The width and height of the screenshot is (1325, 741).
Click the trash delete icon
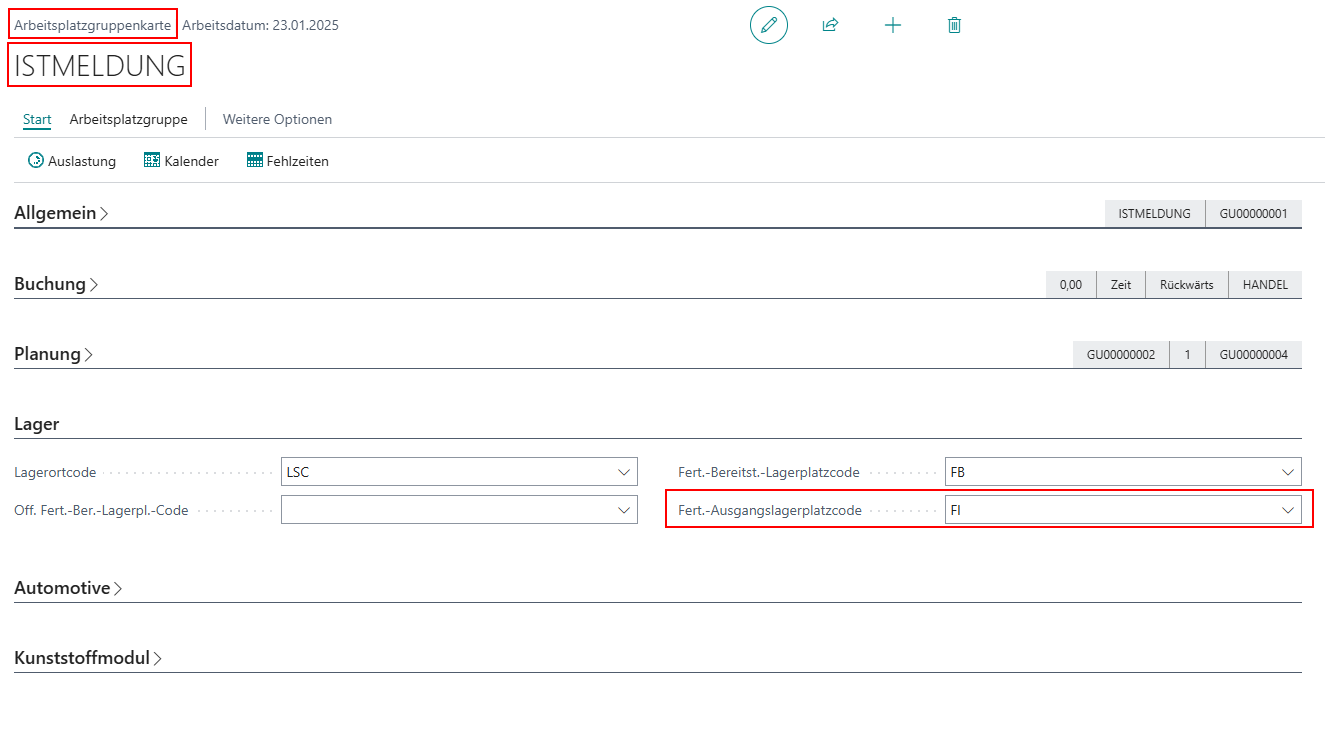954,25
